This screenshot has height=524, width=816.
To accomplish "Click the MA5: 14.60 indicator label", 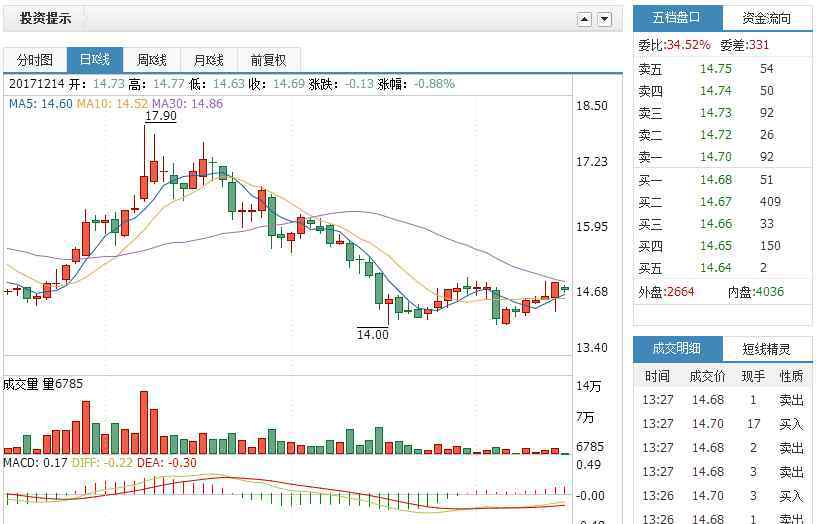I will [41, 104].
